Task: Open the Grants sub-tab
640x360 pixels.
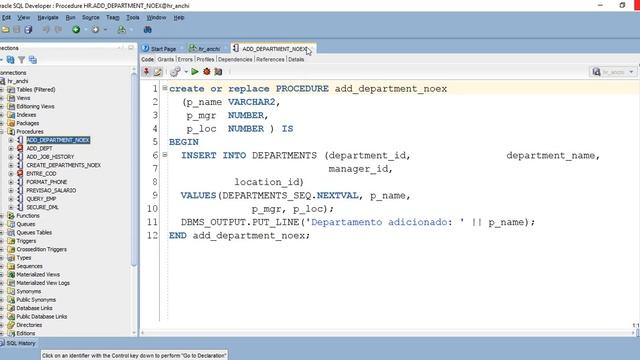Action: (x=166, y=60)
